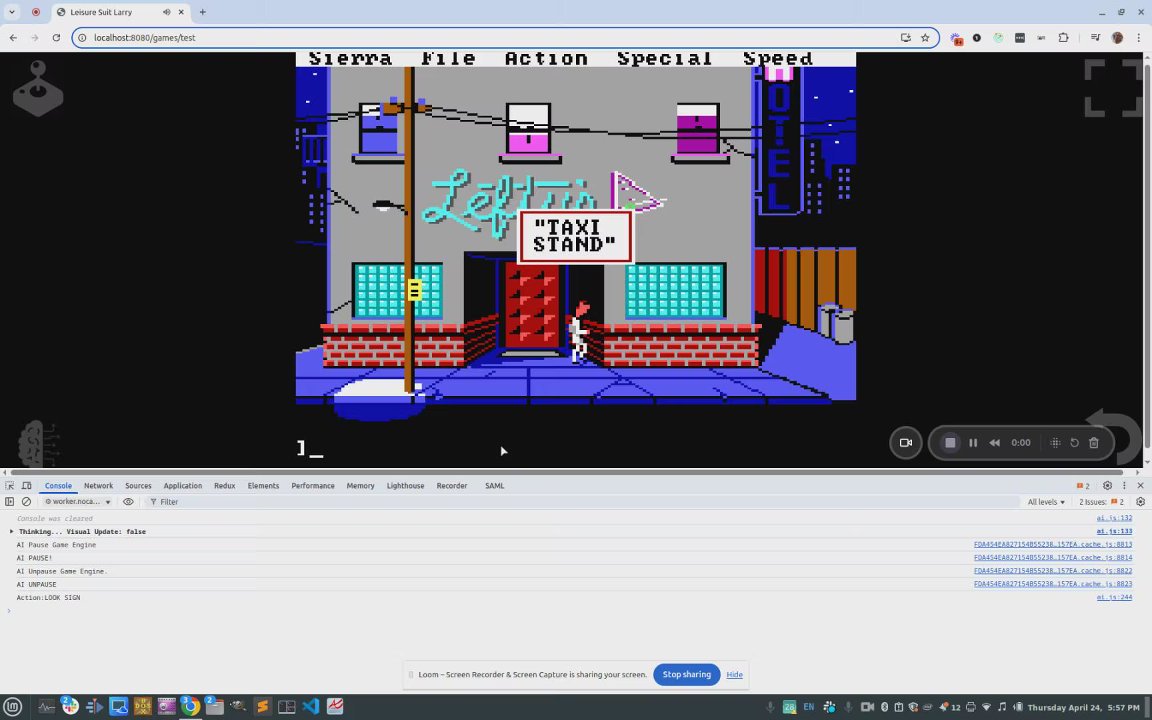Click the console prompt chevron

click(x=9, y=611)
